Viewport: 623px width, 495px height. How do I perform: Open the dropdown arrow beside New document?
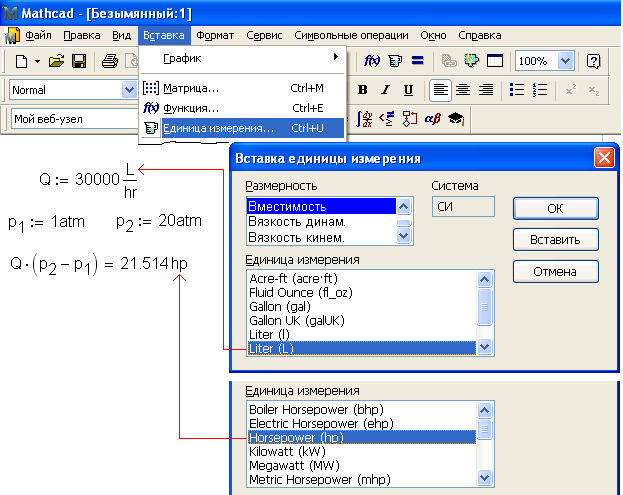[37, 61]
